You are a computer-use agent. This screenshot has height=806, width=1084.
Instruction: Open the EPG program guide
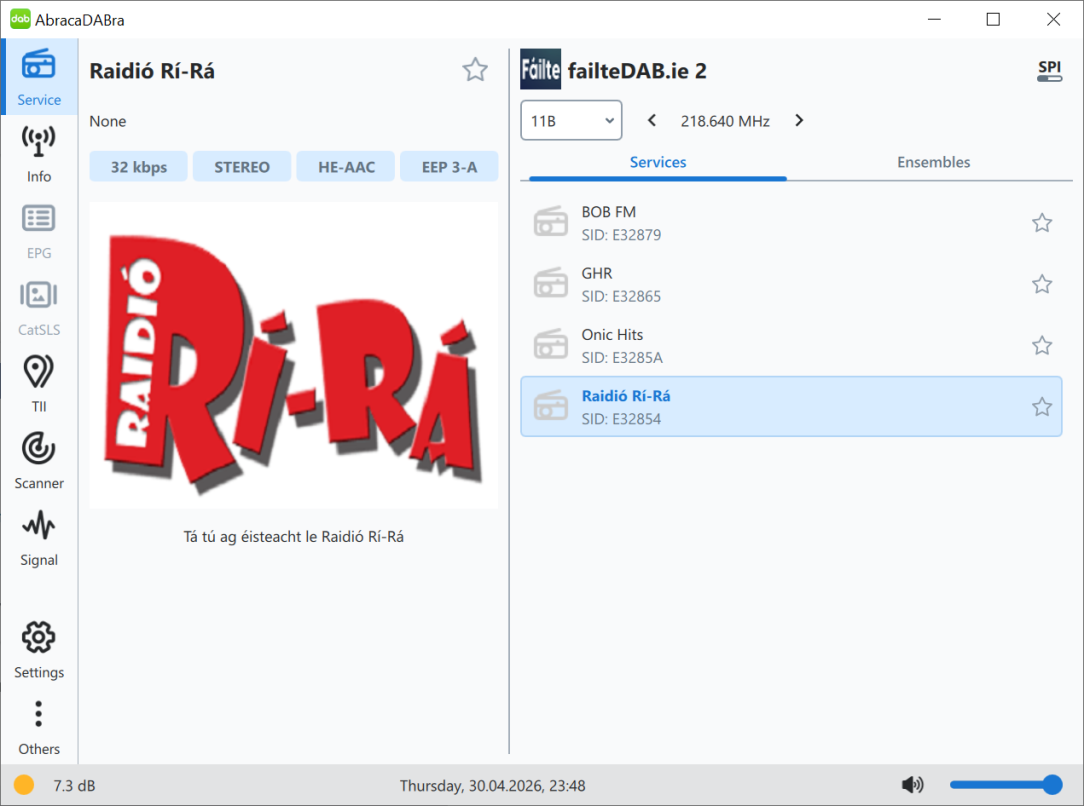pos(39,231)
